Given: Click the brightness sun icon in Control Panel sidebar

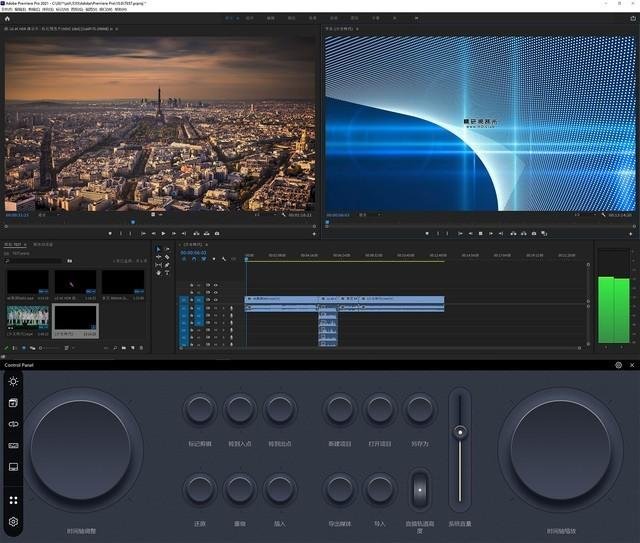Looking at the screenshot, I should (x=13, y=381).
